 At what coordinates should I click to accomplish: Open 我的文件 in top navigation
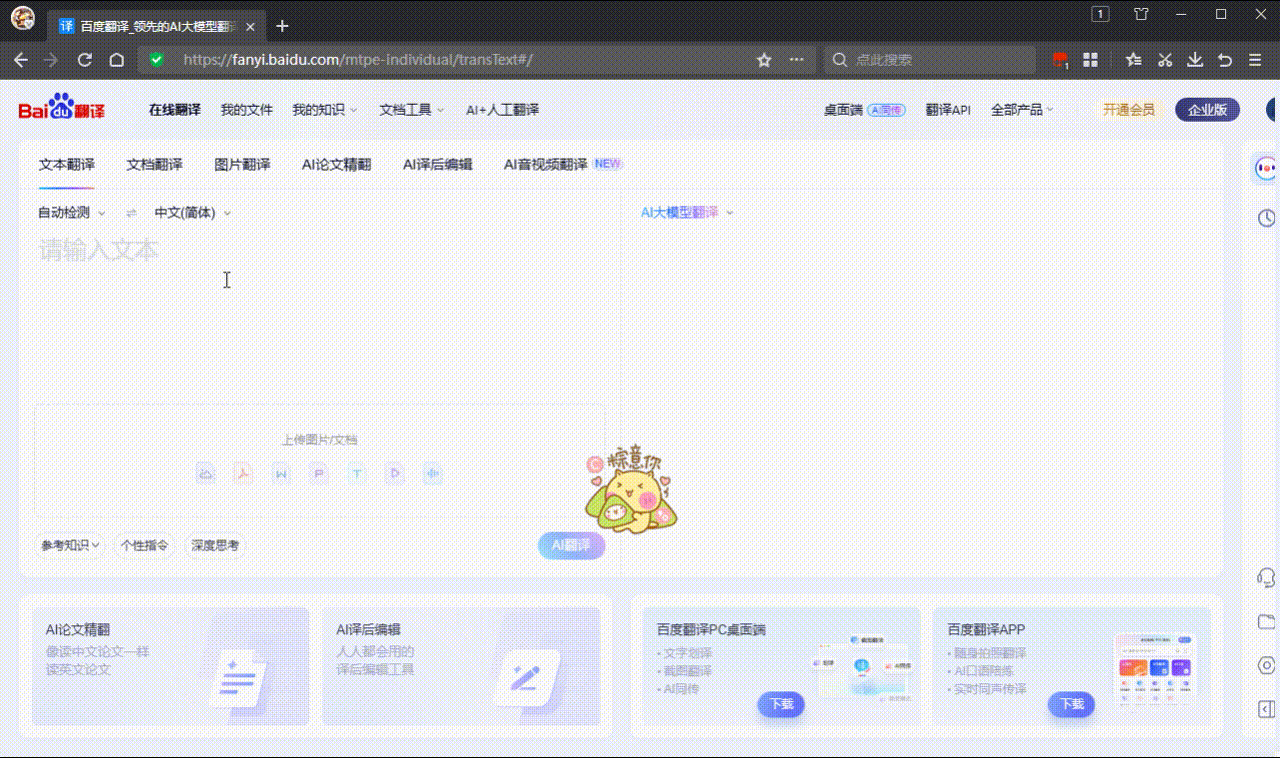[x=247, y=110]
